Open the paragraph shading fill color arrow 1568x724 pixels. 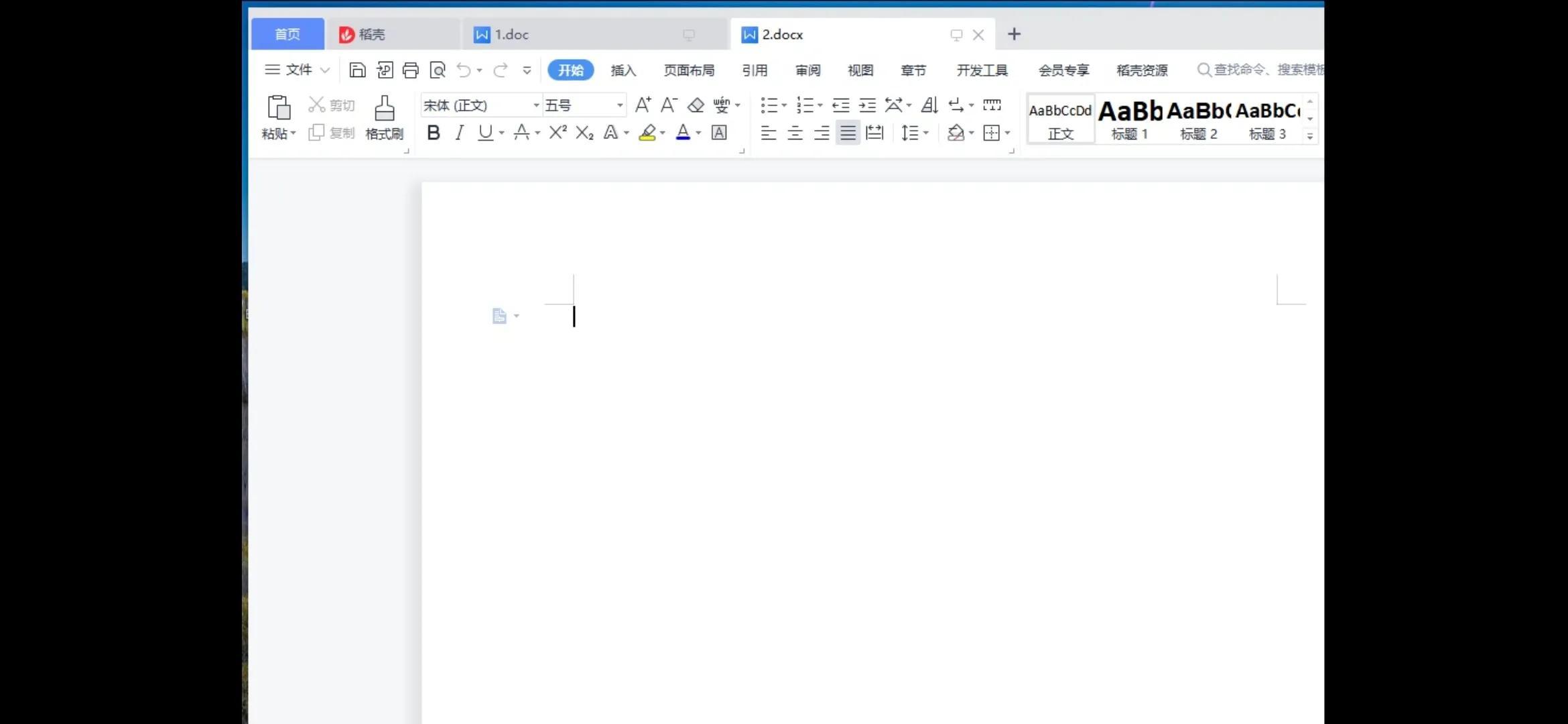[x=971, y=133]
